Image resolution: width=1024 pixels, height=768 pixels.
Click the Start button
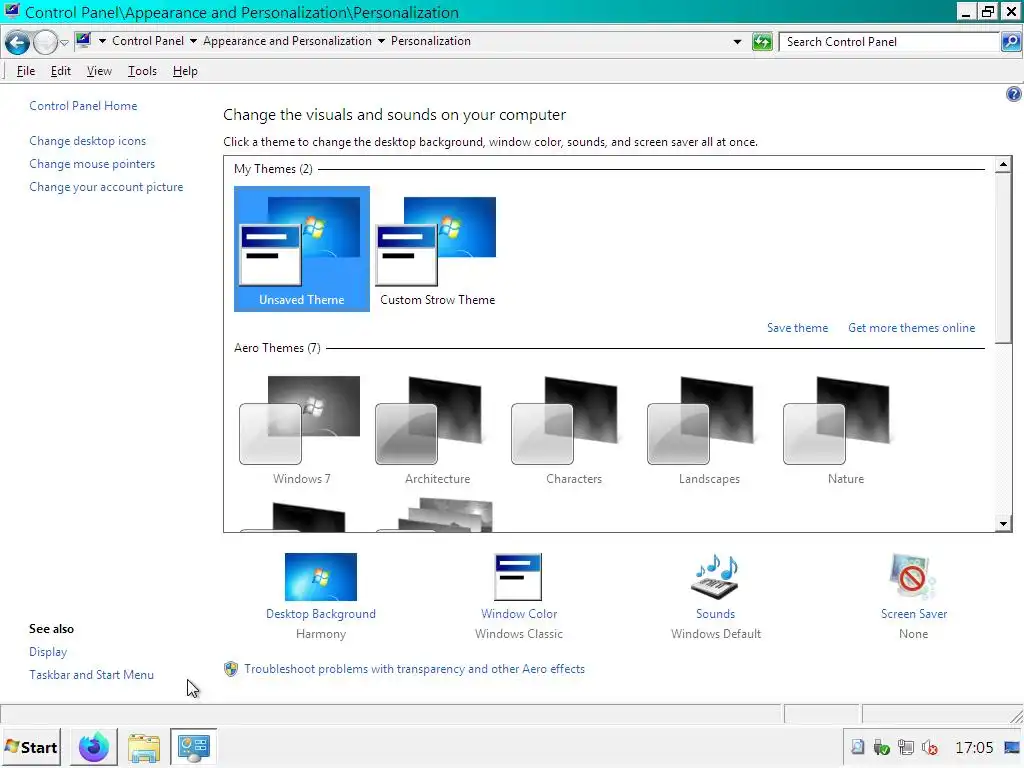coord(31,747)
